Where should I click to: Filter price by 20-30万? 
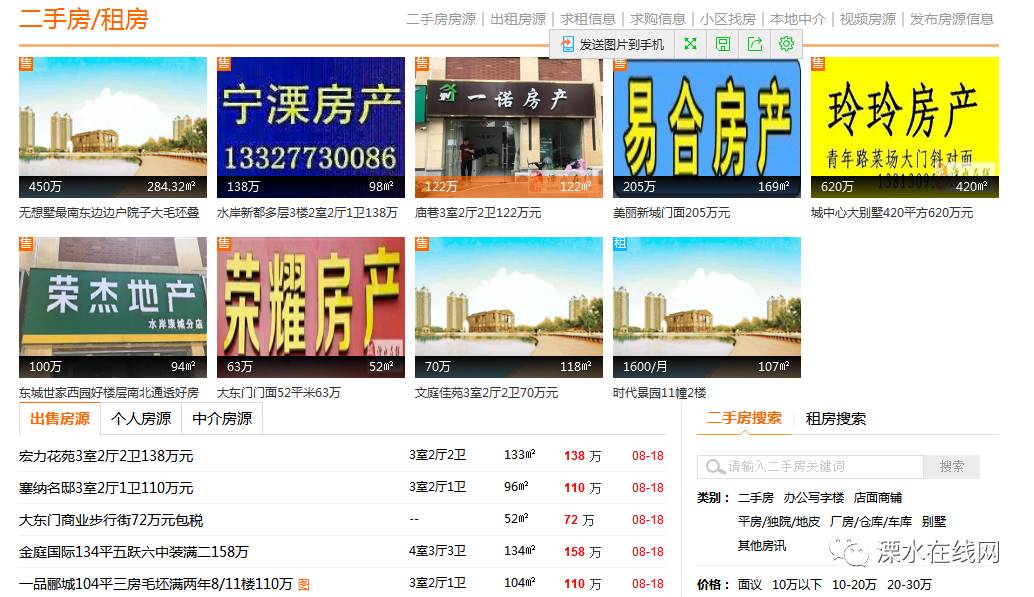pyautogui.click(x=909, y=585)
